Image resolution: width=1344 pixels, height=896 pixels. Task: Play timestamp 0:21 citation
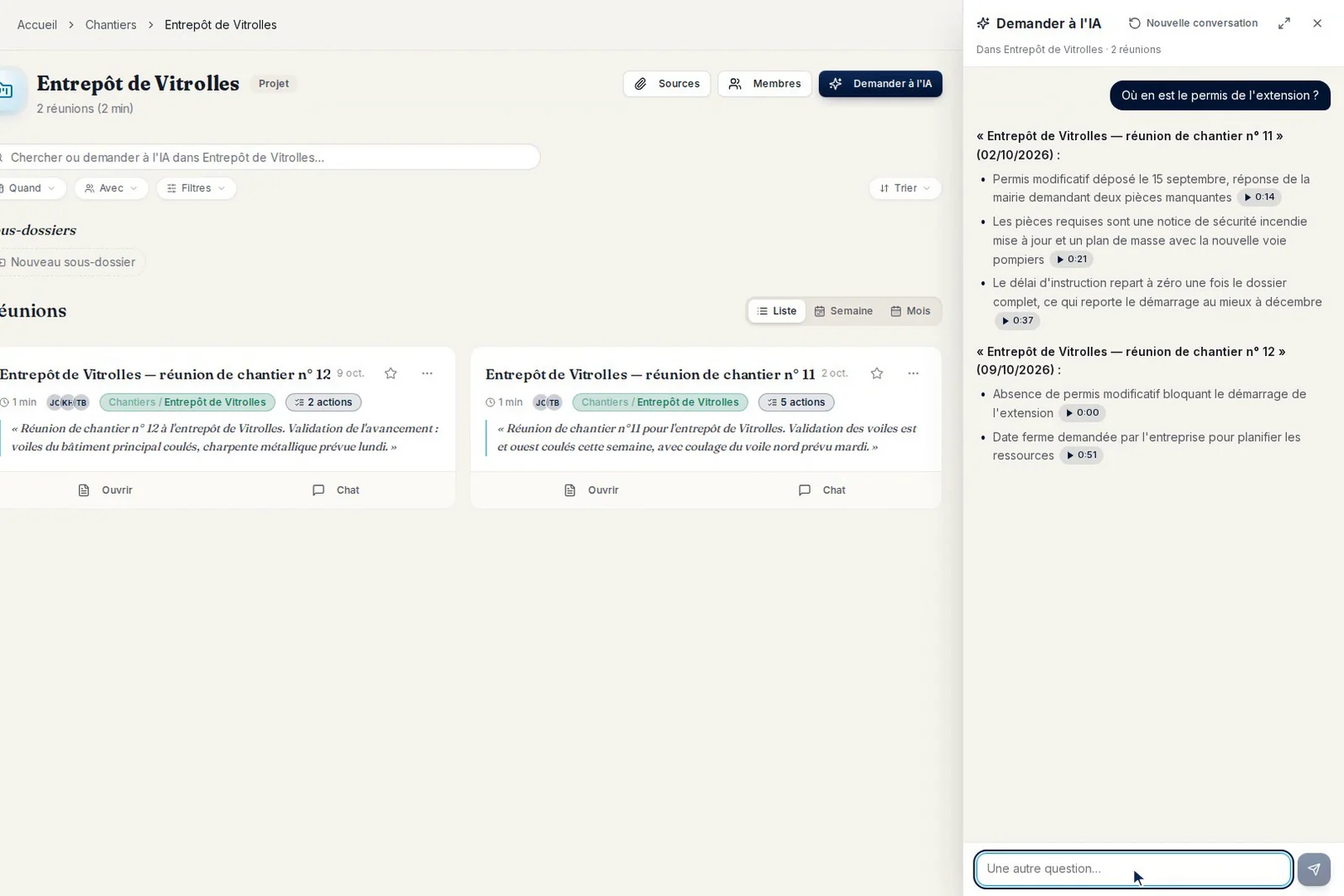point(1071,259)
